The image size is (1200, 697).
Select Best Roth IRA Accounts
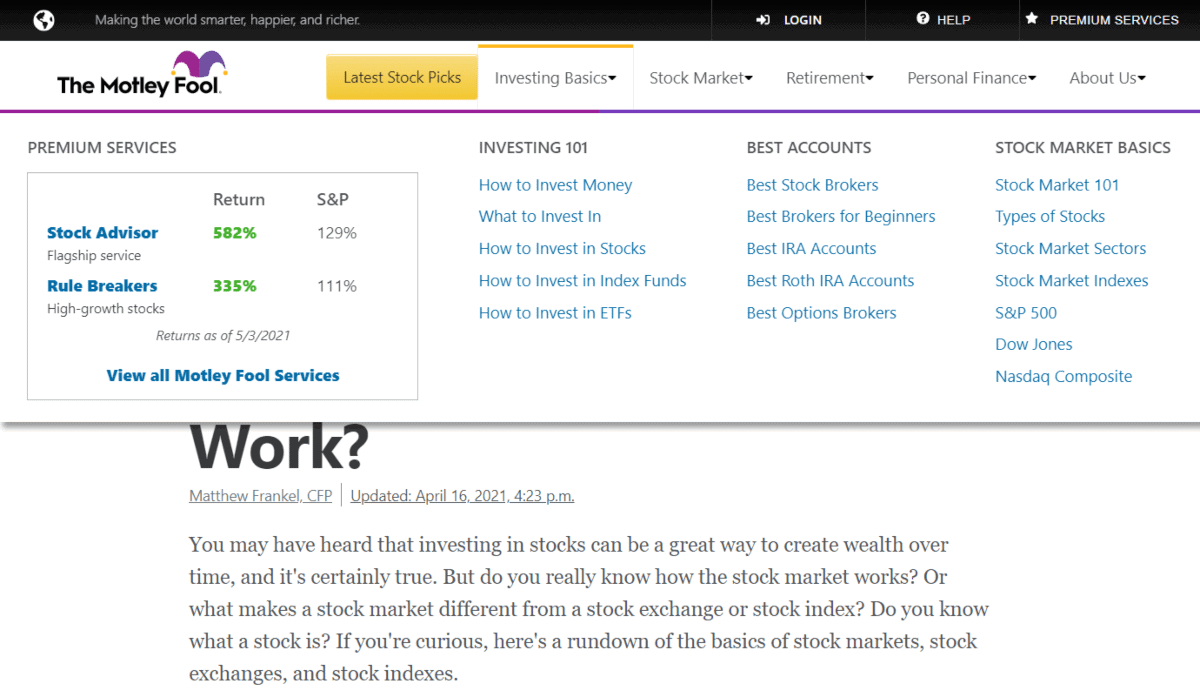(x=830, y=280)
